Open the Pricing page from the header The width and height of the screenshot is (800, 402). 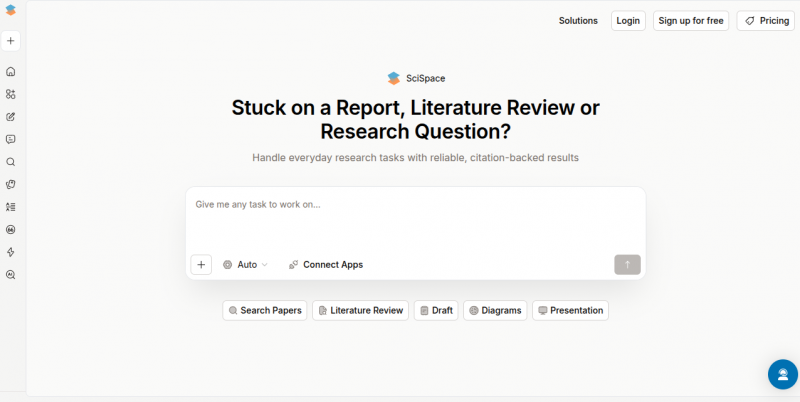766,21
